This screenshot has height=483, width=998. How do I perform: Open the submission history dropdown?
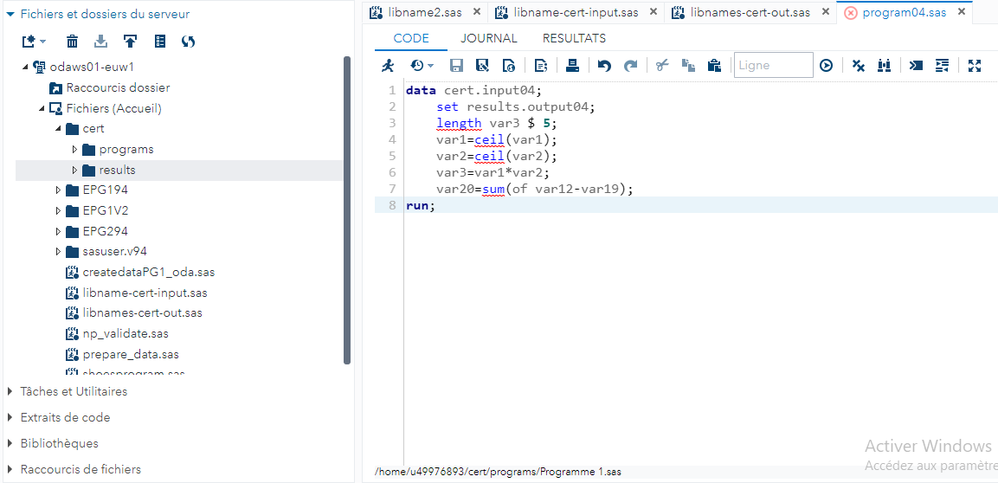(x=422, y=66)
